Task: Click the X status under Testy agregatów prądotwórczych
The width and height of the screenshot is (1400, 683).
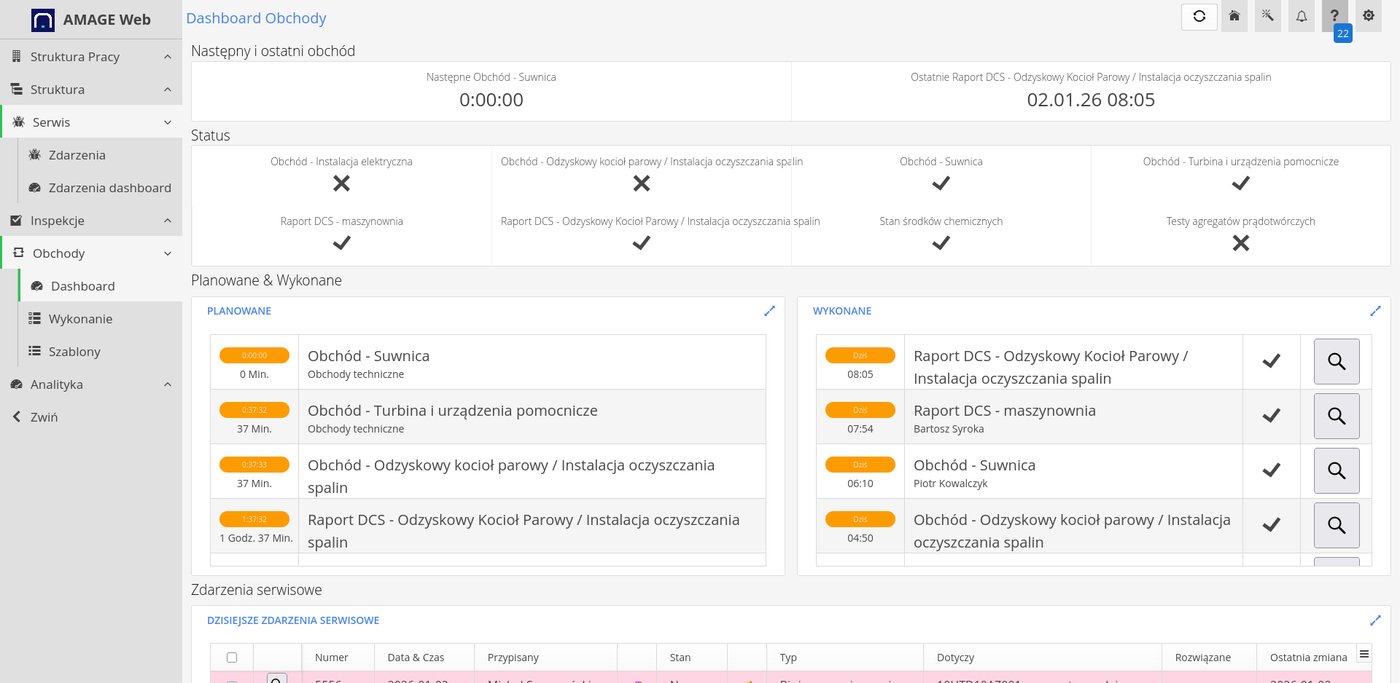Action: pyautogui.click(x=1241, y=243)
